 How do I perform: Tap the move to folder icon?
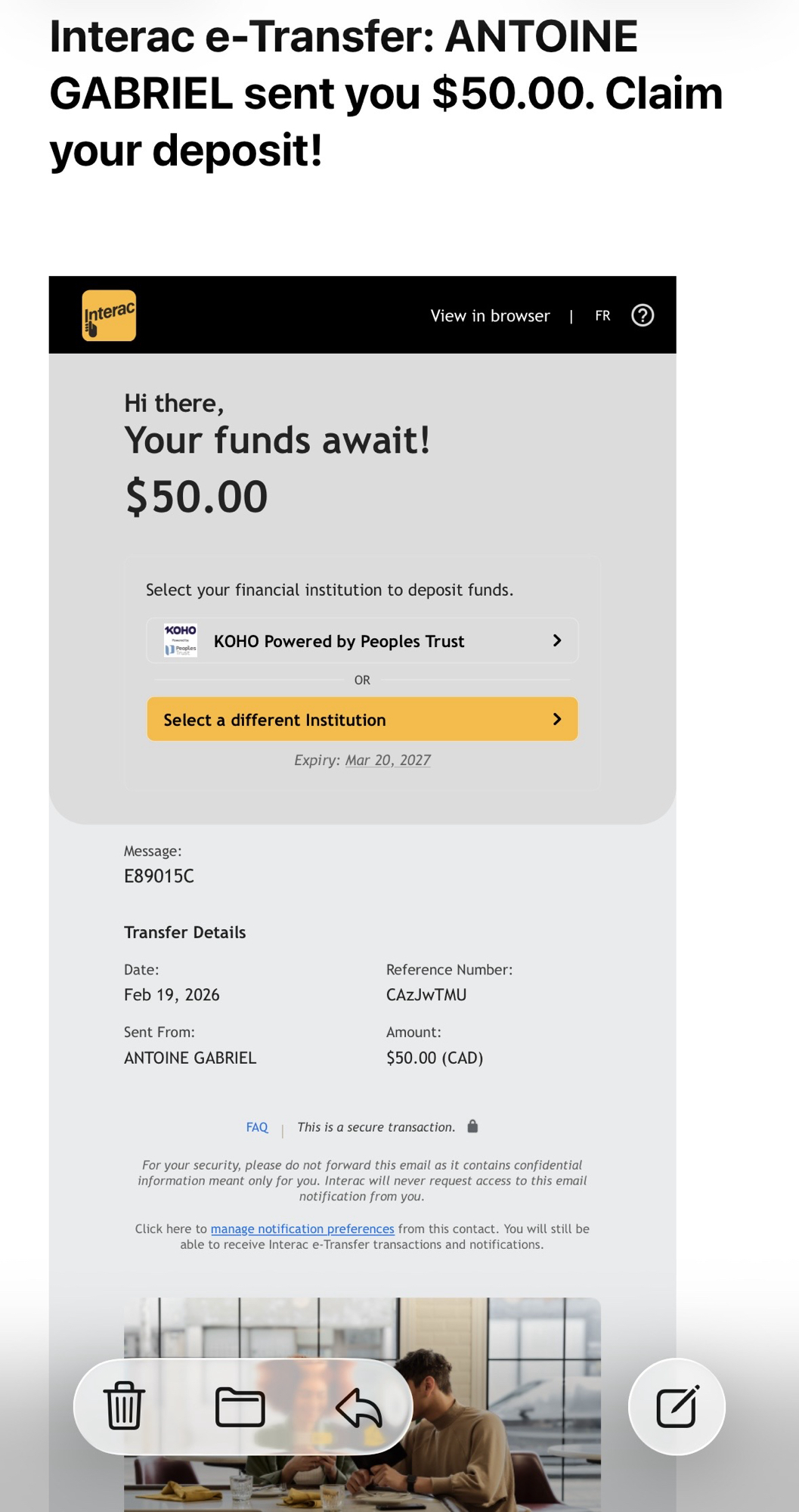[240, 1407]
